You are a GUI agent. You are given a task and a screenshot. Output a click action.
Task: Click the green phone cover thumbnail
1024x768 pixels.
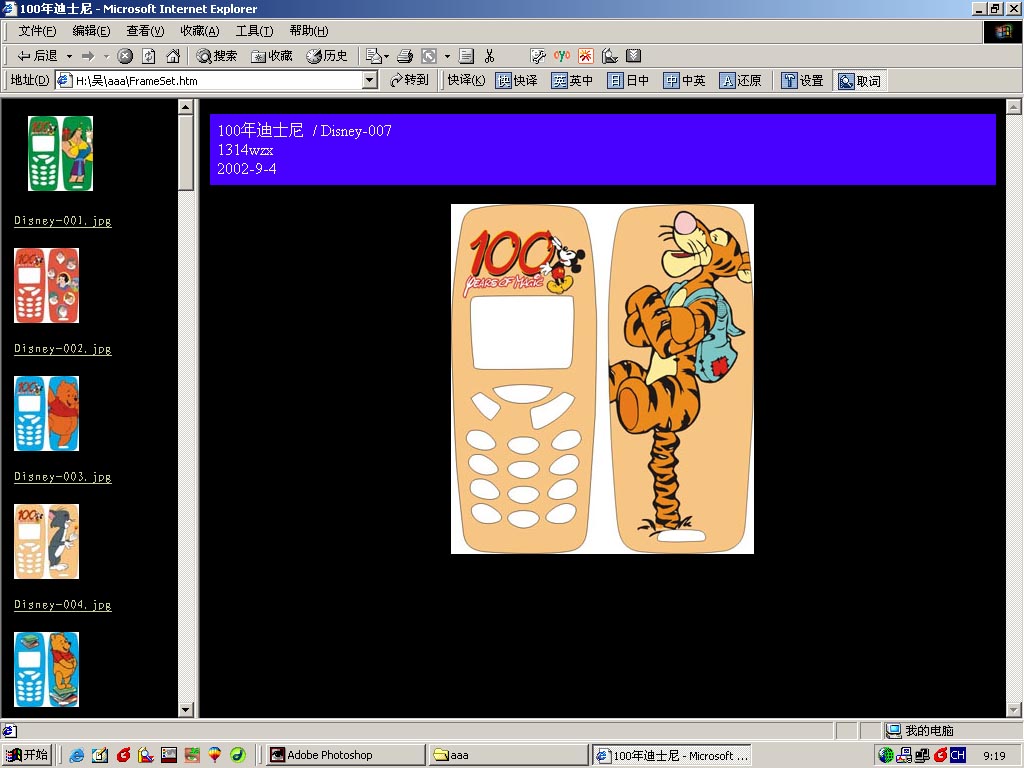coord(60,153)
